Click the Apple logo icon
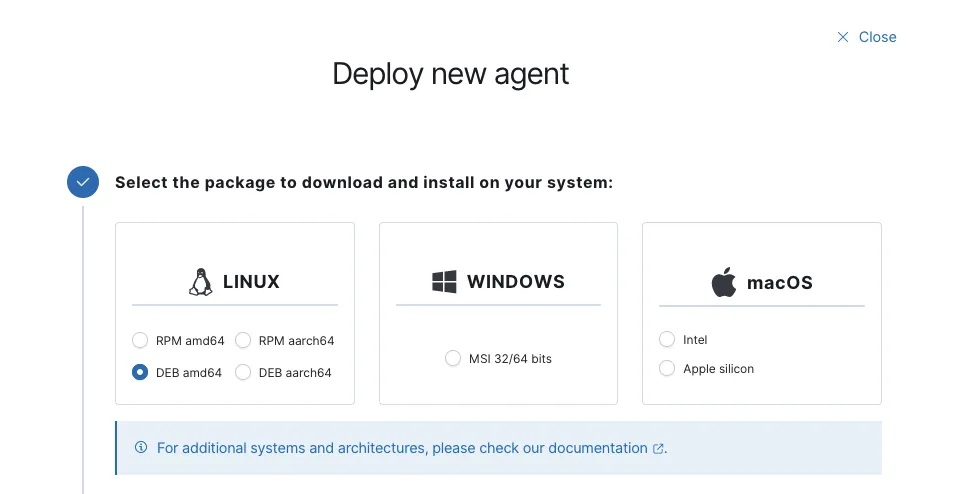 click(723, 283)
